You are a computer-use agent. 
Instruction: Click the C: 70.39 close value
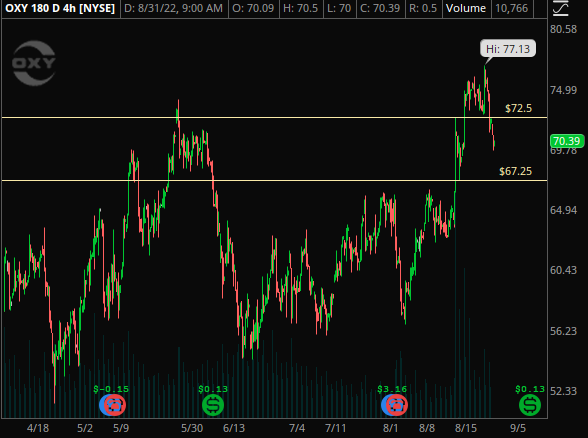coord(380,8)
